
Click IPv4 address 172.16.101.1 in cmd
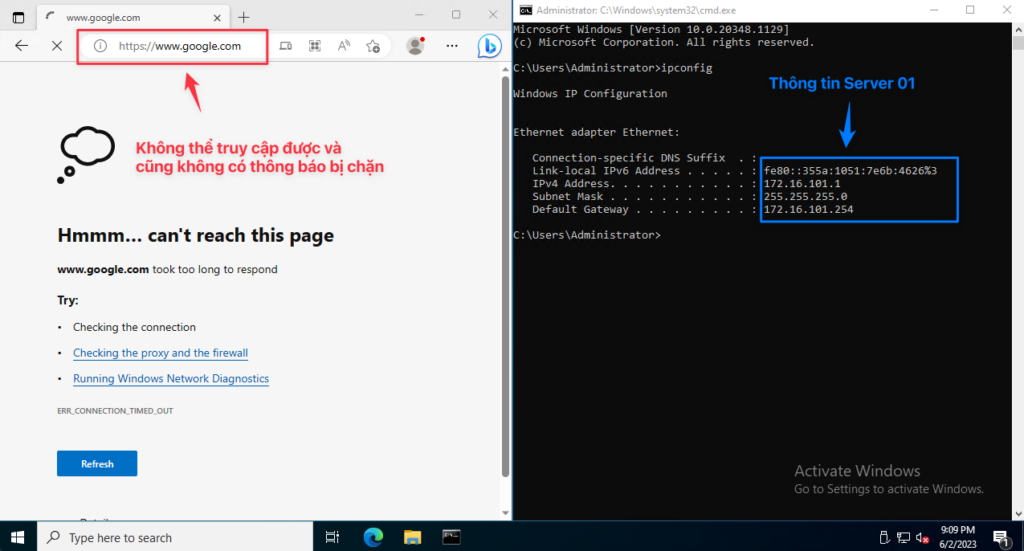pyautogui.click(x=802, y=183)
